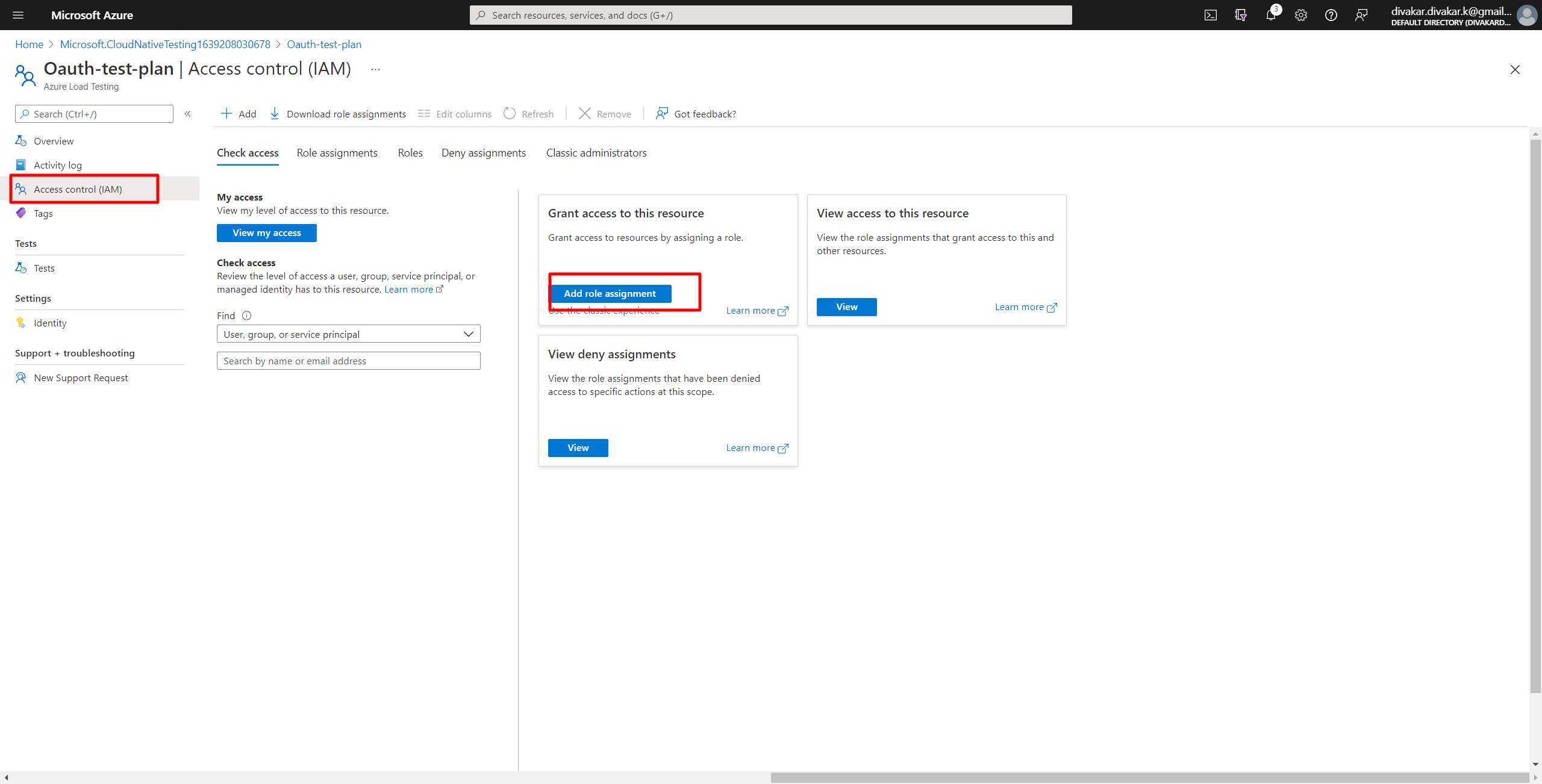Click Refresh in the command bar
Viewport: 1542px width, 784px height.
(529, 114)
